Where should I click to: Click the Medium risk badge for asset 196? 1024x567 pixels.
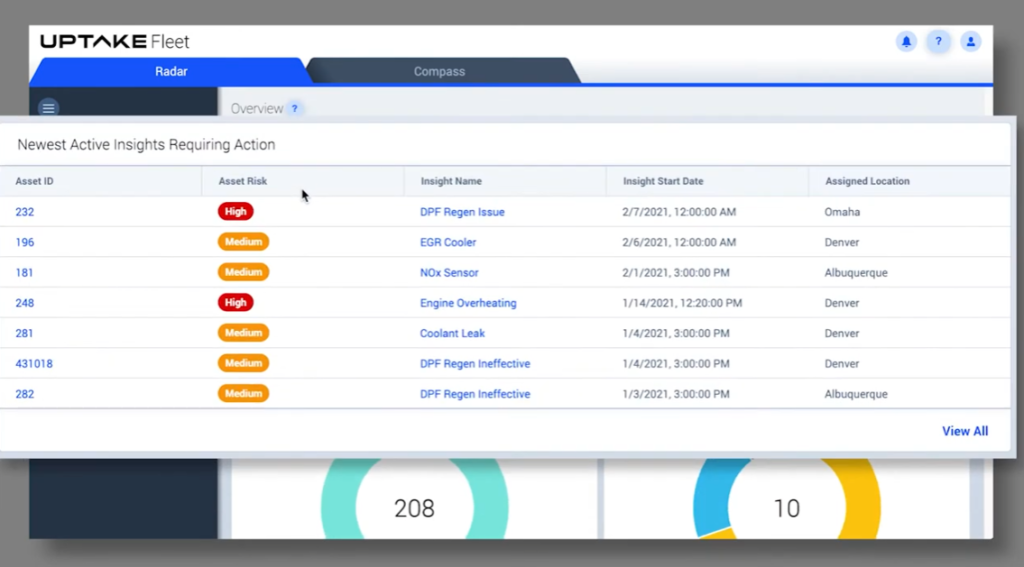pos(243,242)
